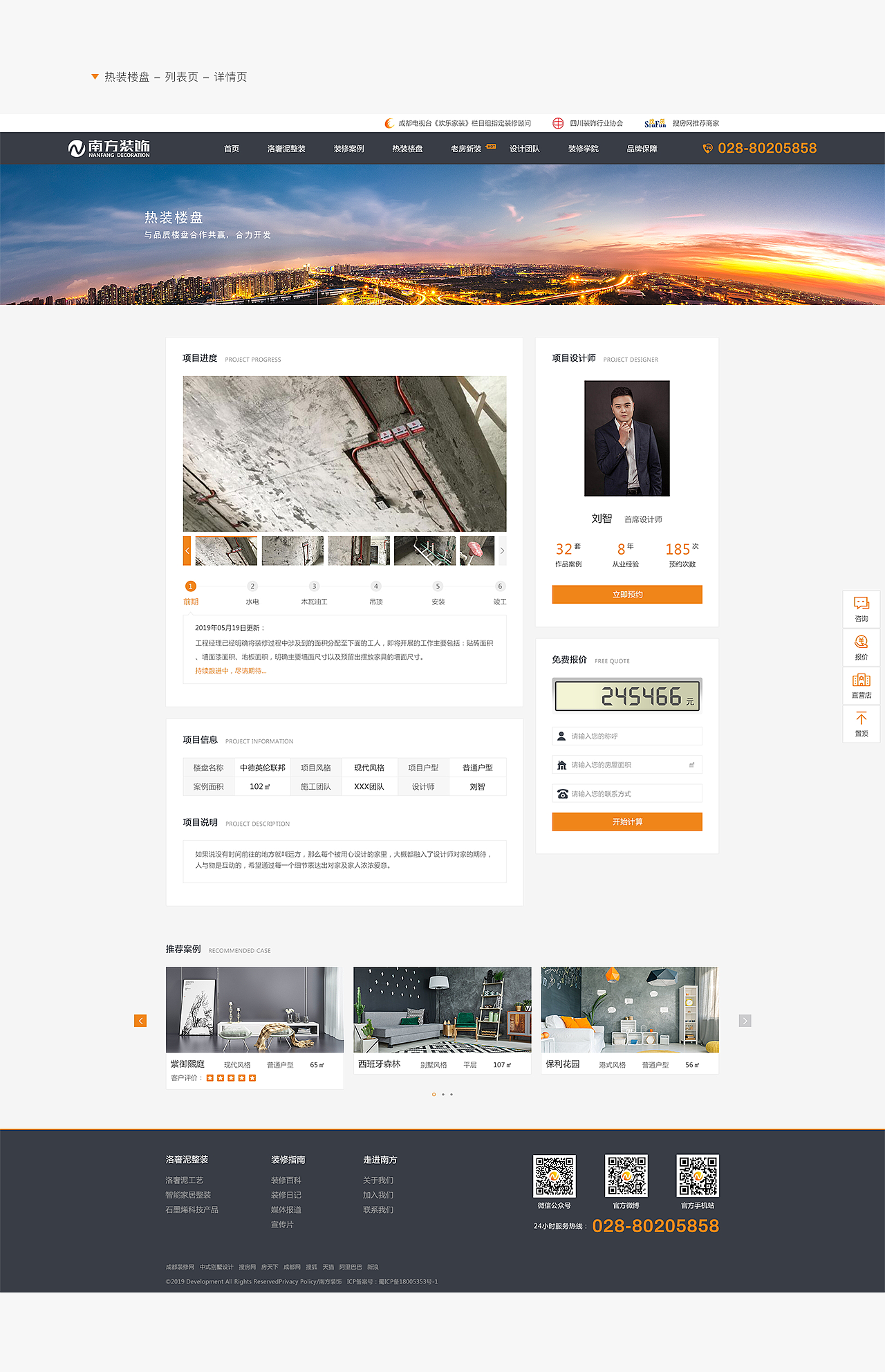This screenshot has width=885, height=1372.
Task: Click the house icon in area field
Action: coord(562,765)
